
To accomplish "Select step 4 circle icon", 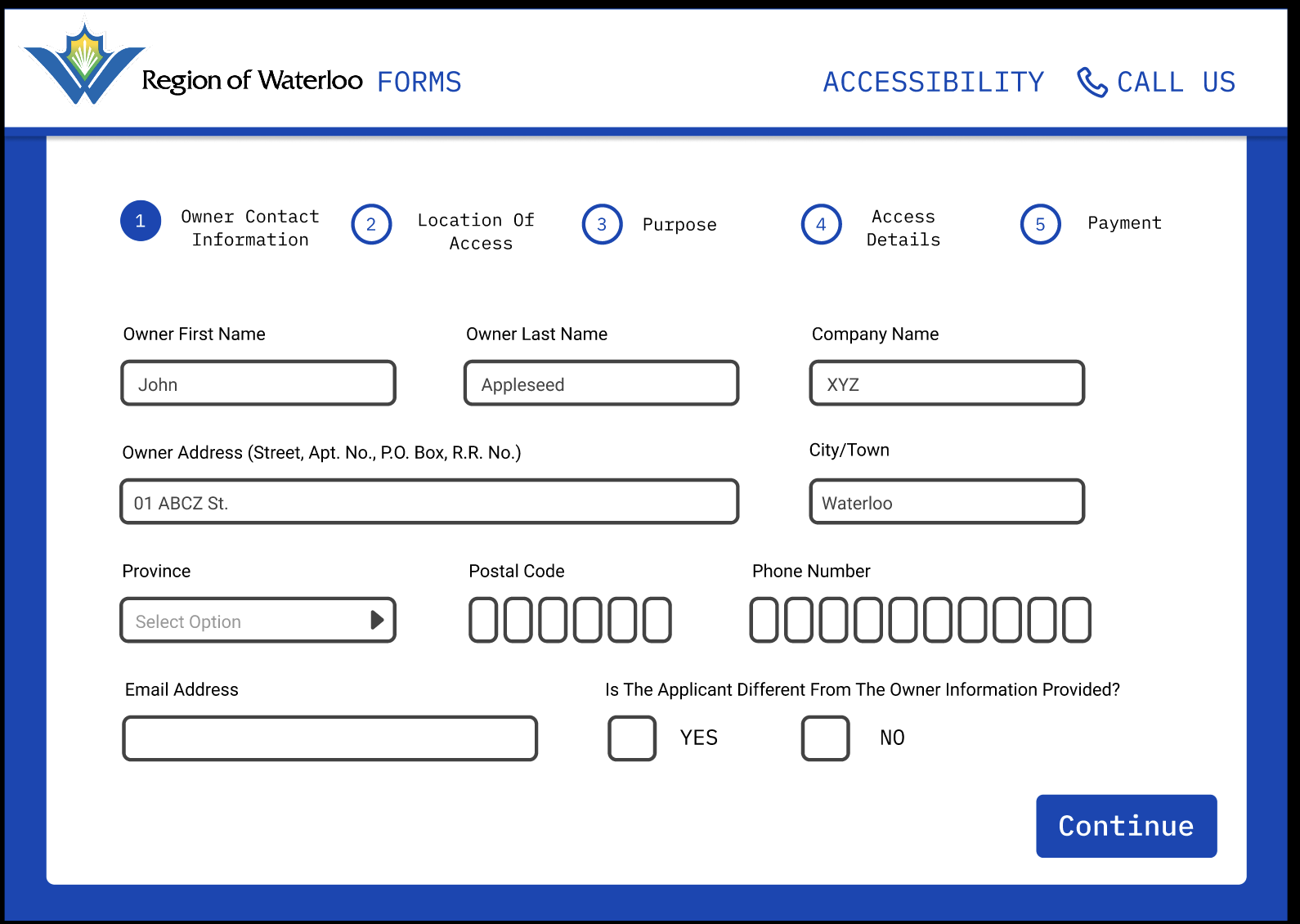I will [x=821, y=224].
